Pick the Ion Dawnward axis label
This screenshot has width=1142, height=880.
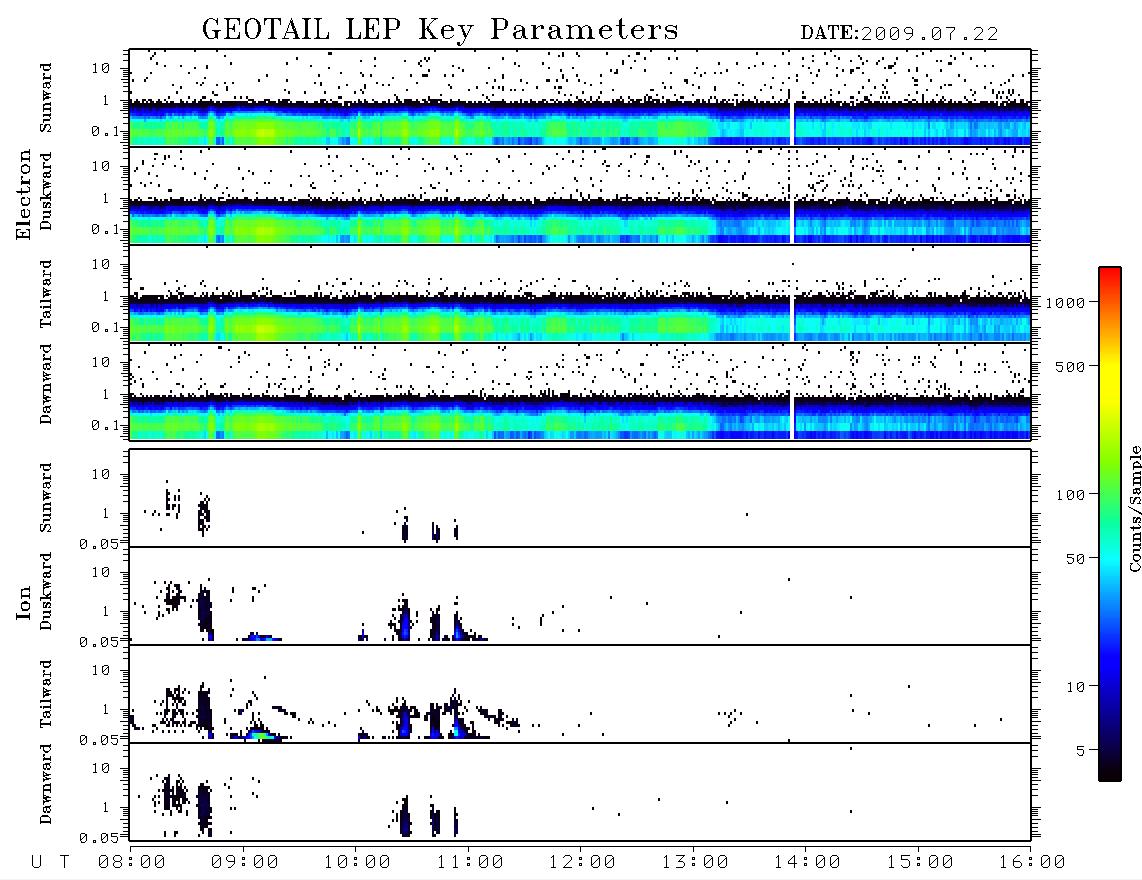pyautogui.click(x=46, y=784)
